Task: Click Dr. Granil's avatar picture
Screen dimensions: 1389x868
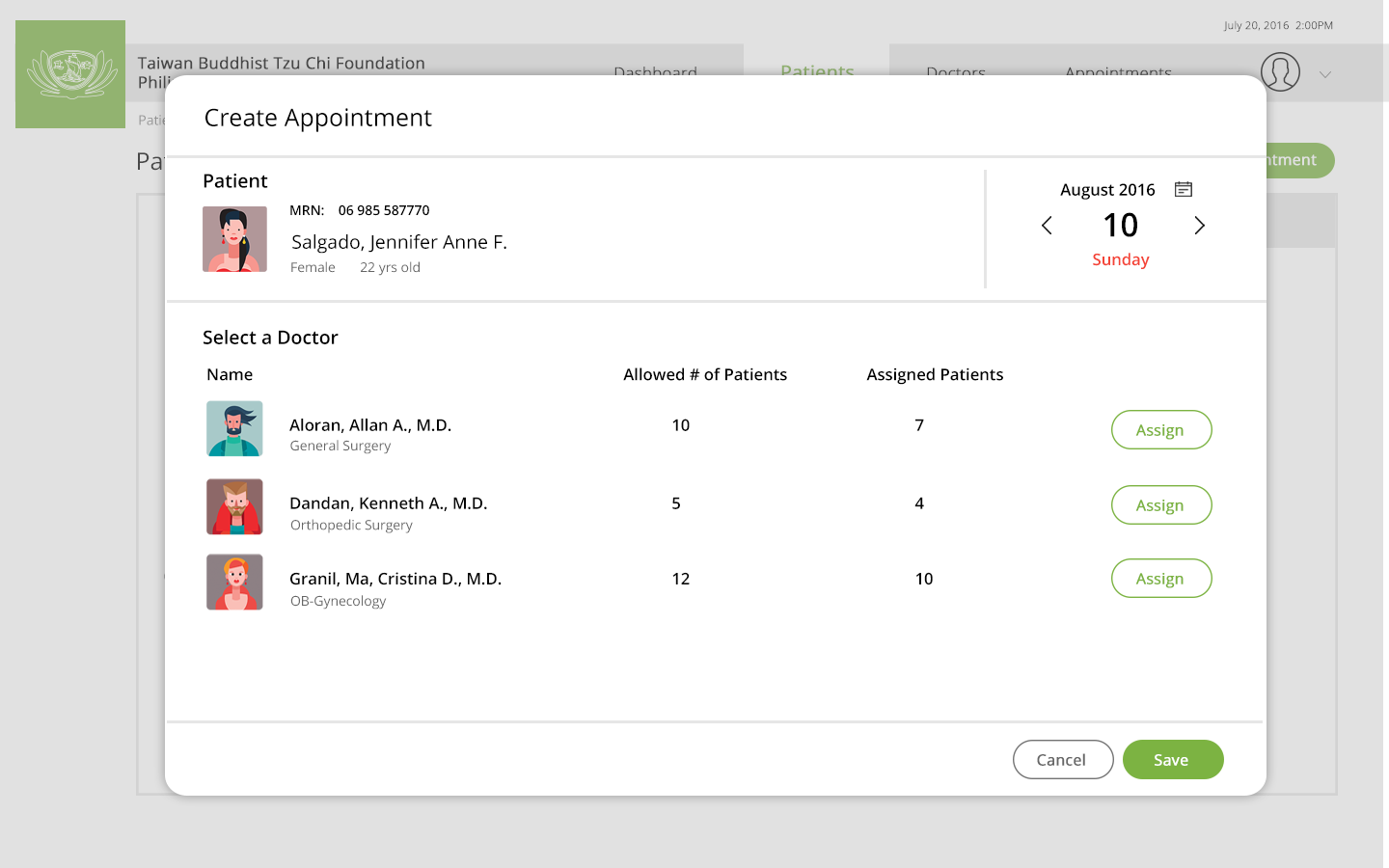Action: [234, 582]
